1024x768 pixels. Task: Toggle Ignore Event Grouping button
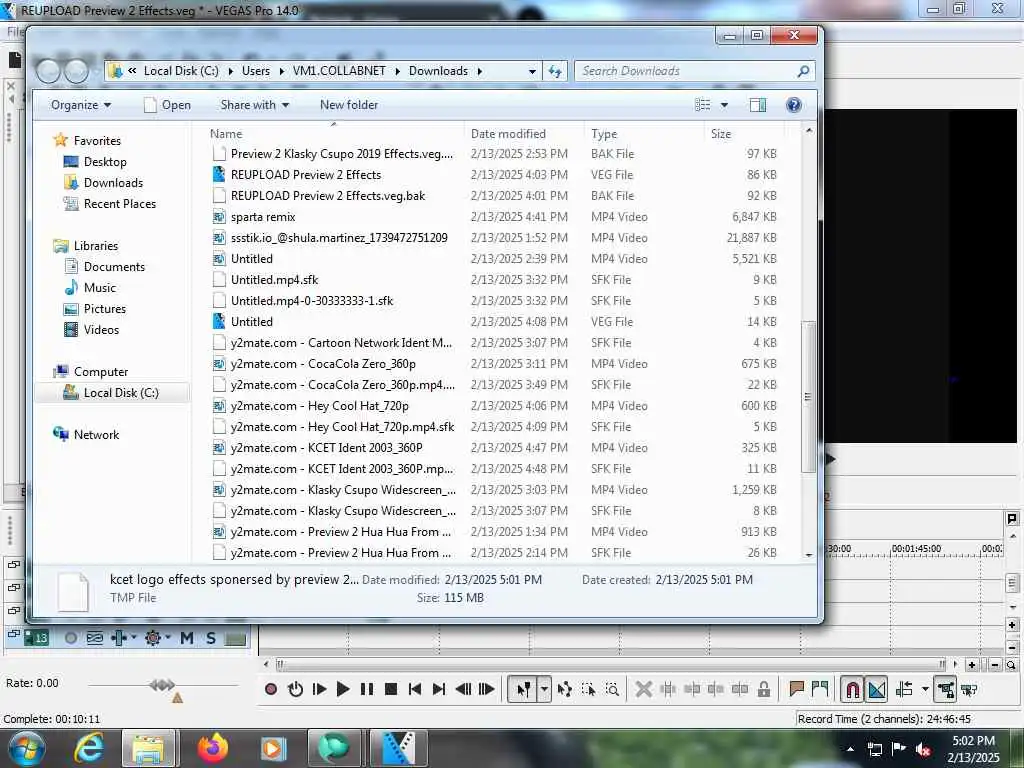tap(969, 690)
